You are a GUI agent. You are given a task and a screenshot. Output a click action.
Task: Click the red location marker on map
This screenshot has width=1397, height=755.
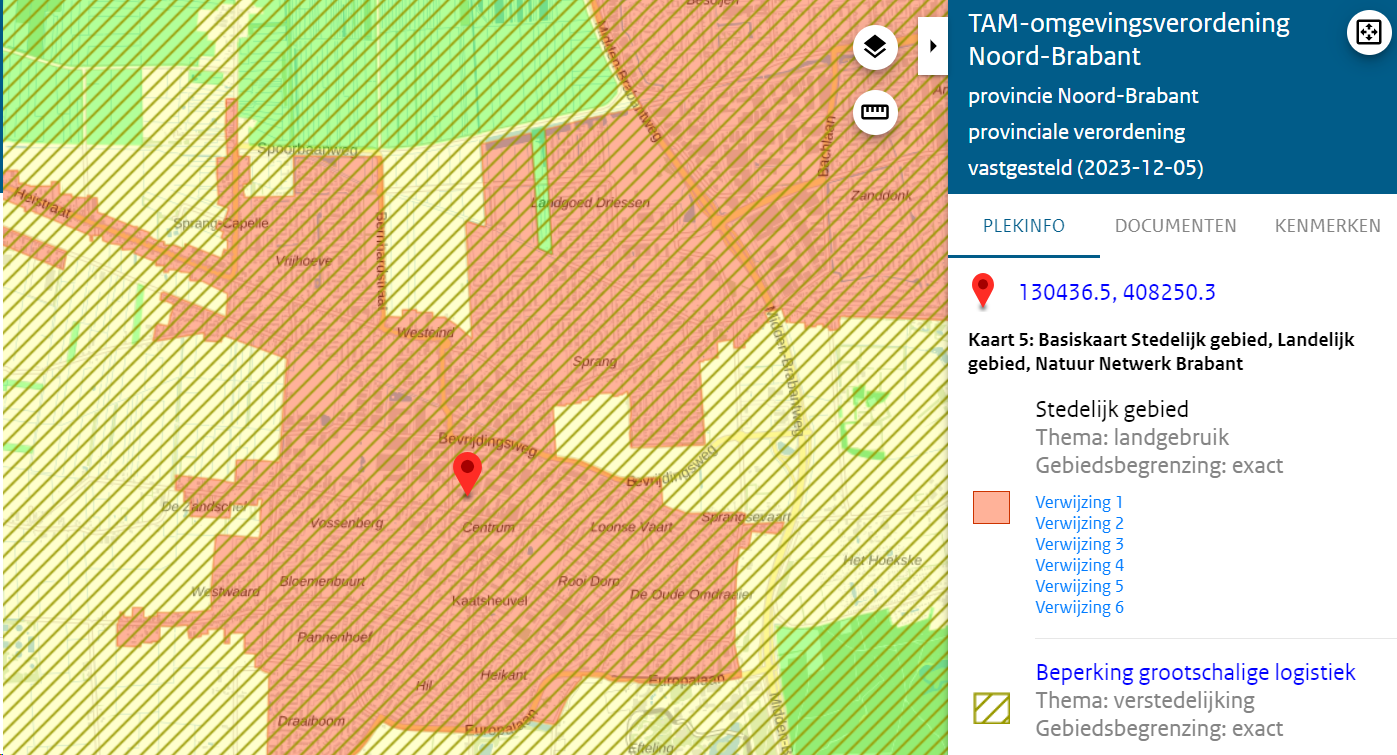(x=467, y=474)
